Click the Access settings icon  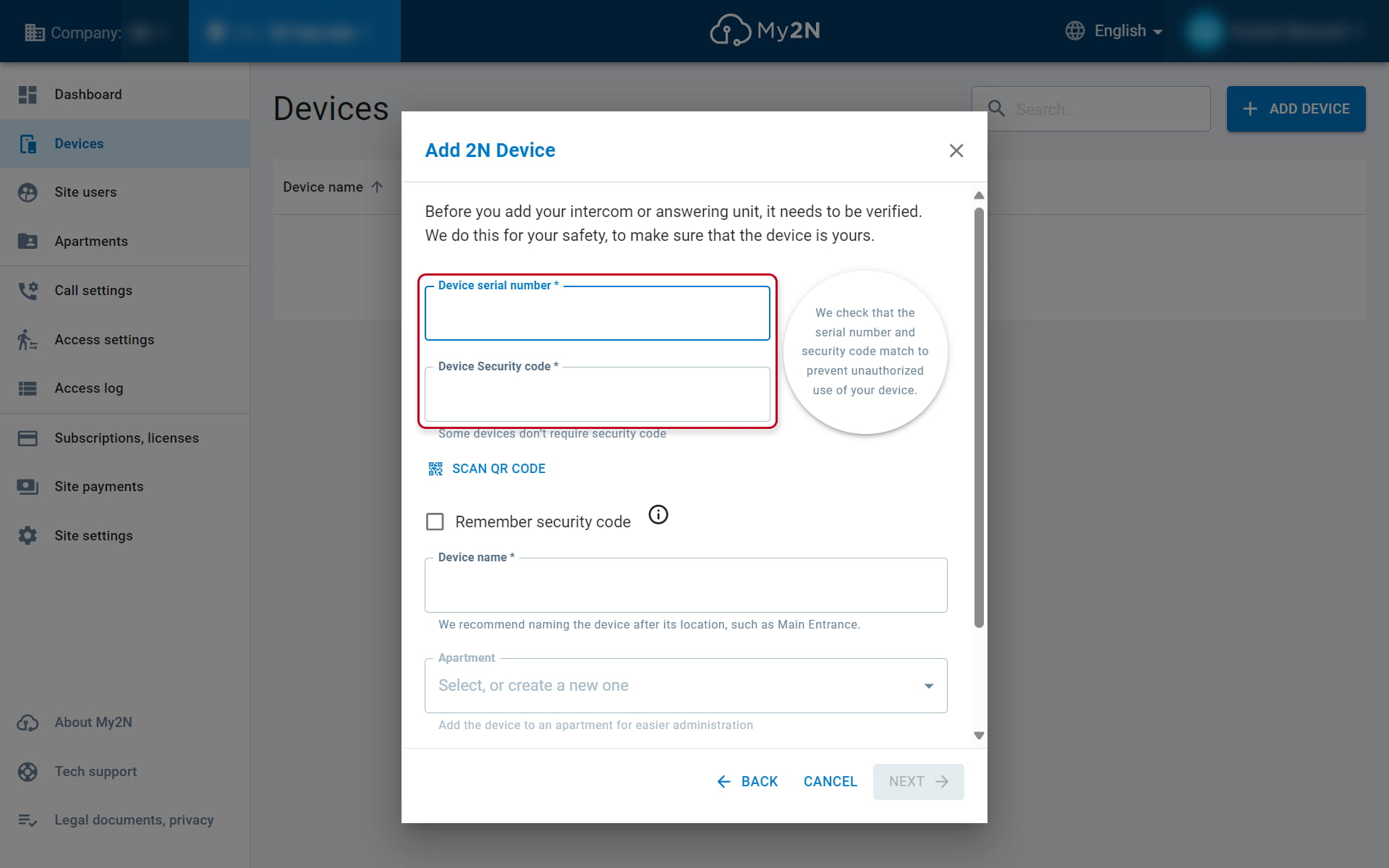click(x=27, y=339)
